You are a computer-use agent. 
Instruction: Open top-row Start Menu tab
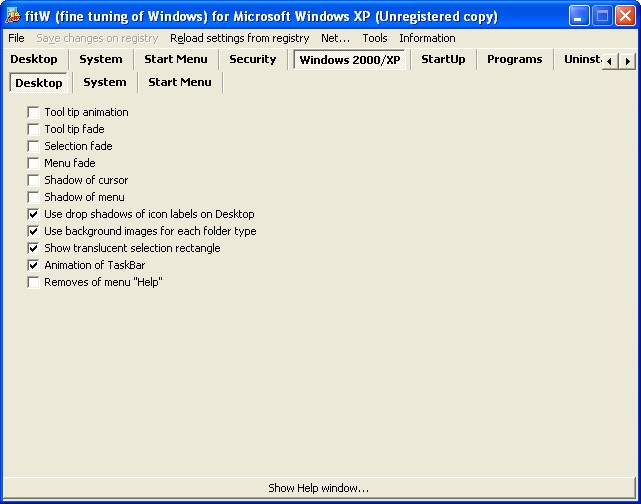176,59
